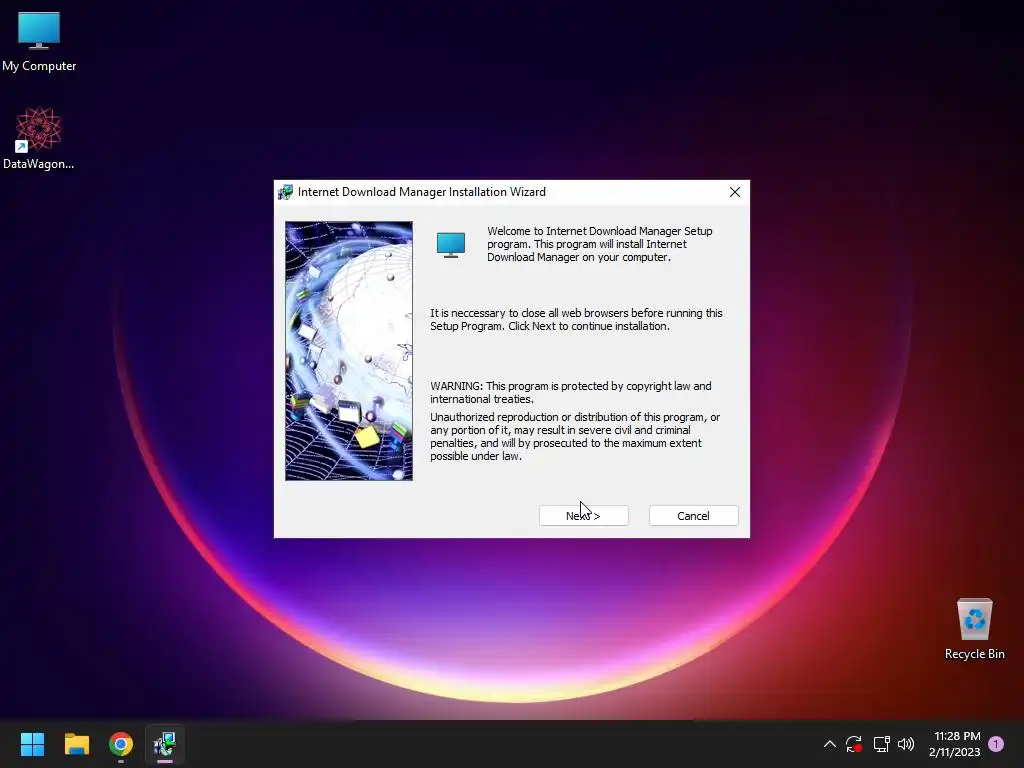The width and height of the screenshot is (1024, 768).
Task: Click the wizard title bar text
Action: (x=422, y=192)
